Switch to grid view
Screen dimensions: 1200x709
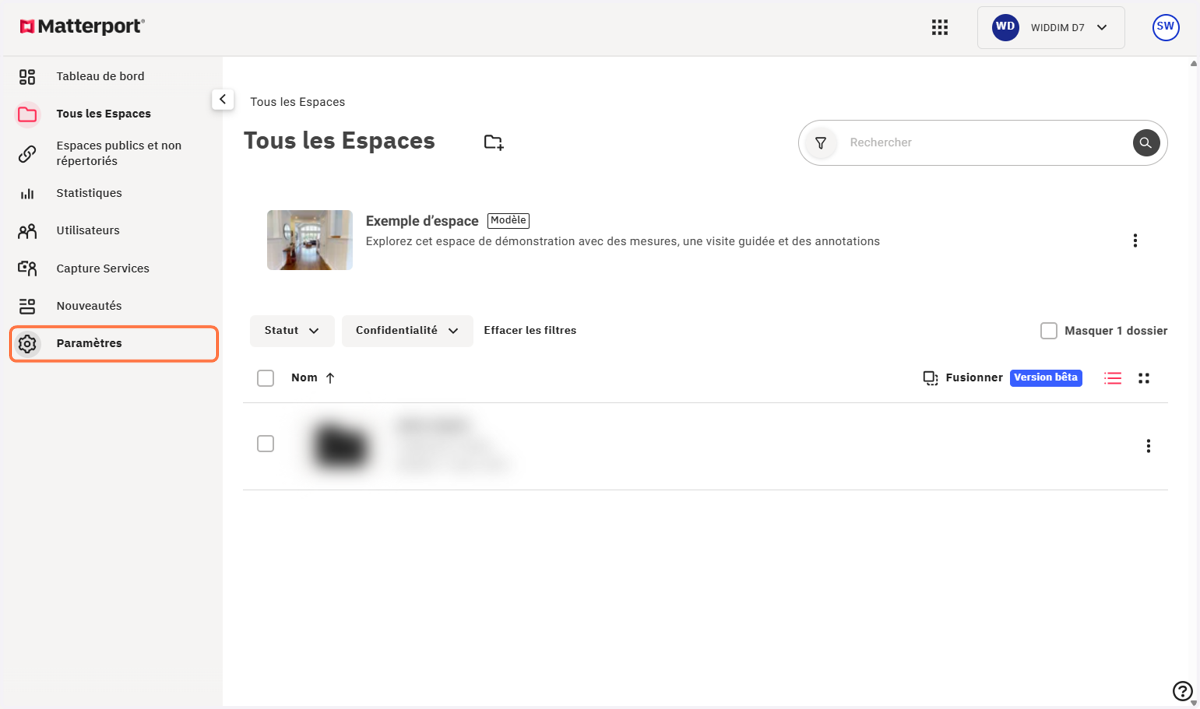[1144, 378]
